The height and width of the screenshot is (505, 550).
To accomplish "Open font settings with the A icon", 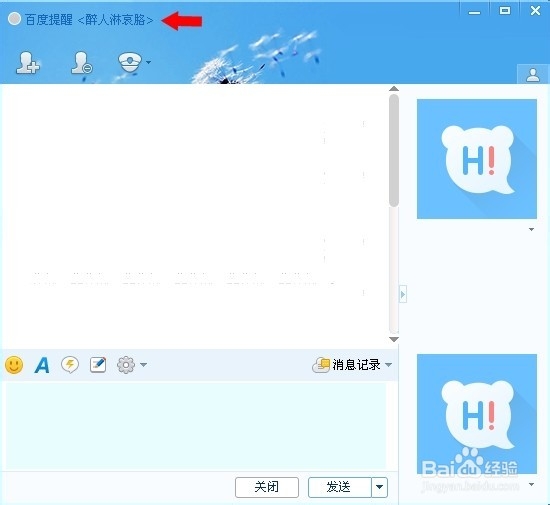I will (42, 365).
